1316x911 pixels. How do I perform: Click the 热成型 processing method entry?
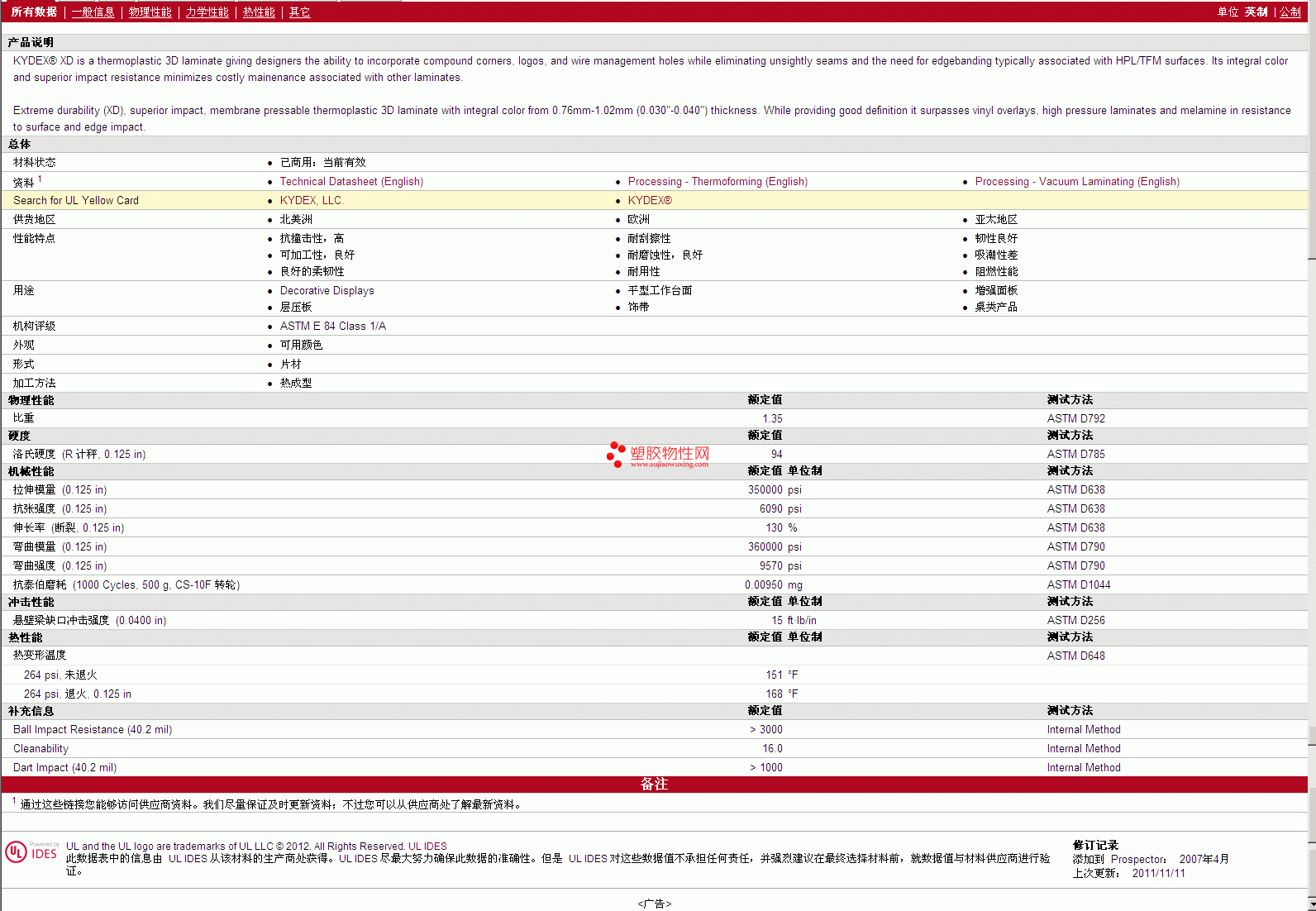click(x=296, y=384)
